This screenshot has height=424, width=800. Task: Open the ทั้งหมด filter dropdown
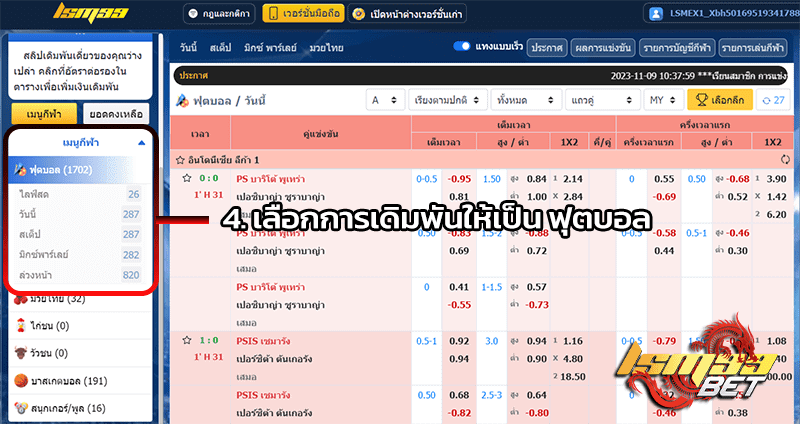[x=526, y=100]
